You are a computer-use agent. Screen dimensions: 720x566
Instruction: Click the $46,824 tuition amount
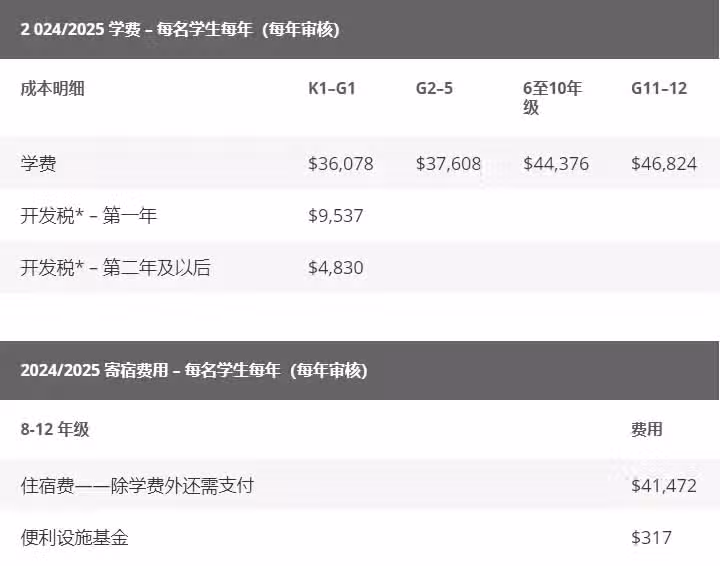pos(664,164)
